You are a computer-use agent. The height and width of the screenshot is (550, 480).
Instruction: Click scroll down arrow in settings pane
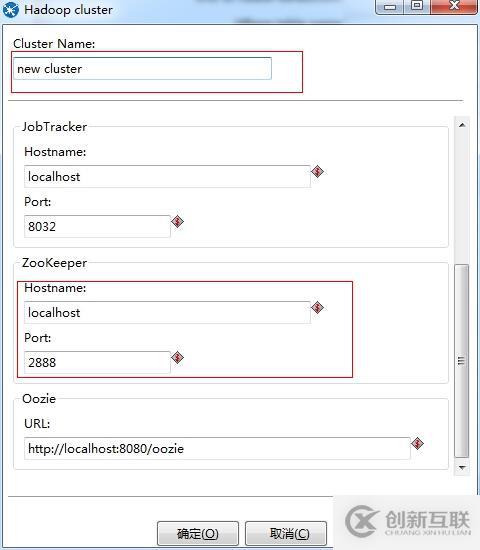(462, 468)
